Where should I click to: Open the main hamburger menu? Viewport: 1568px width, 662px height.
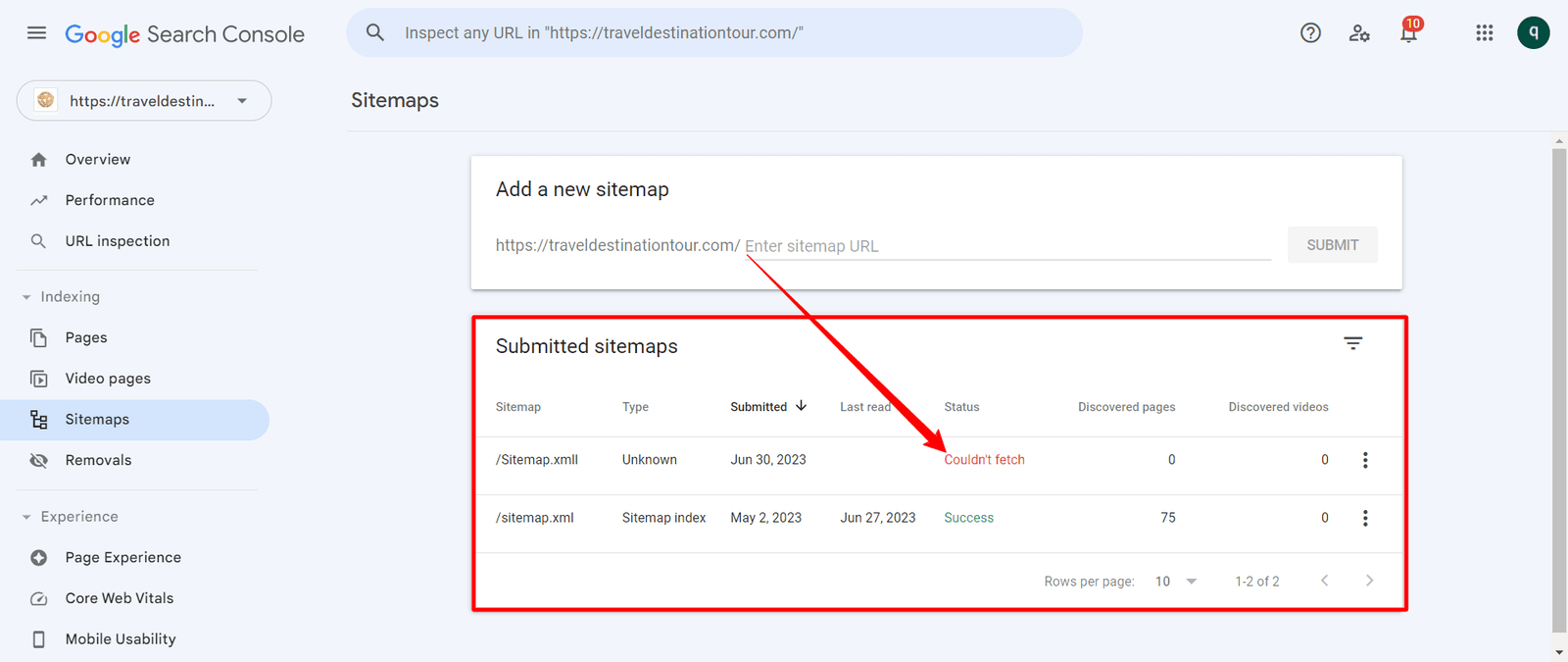pos(36,32)
